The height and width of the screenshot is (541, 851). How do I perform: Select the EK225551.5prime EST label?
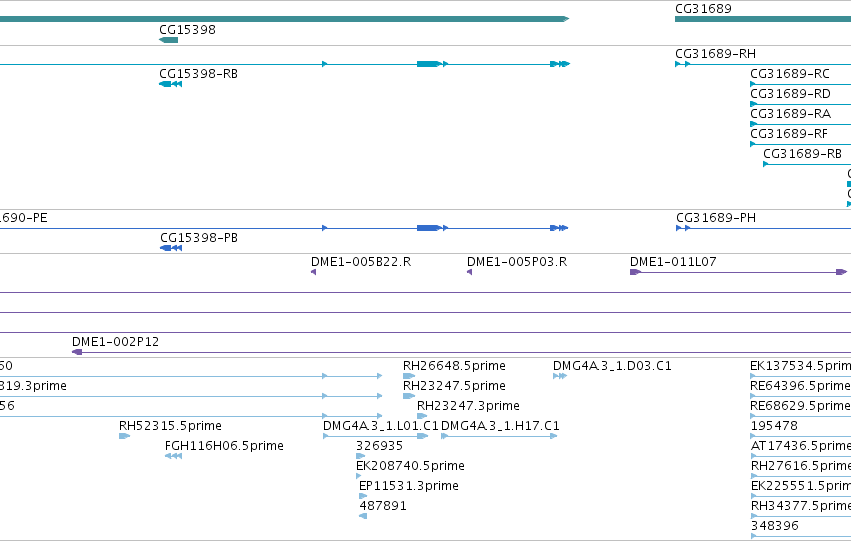tap(801, 486)
